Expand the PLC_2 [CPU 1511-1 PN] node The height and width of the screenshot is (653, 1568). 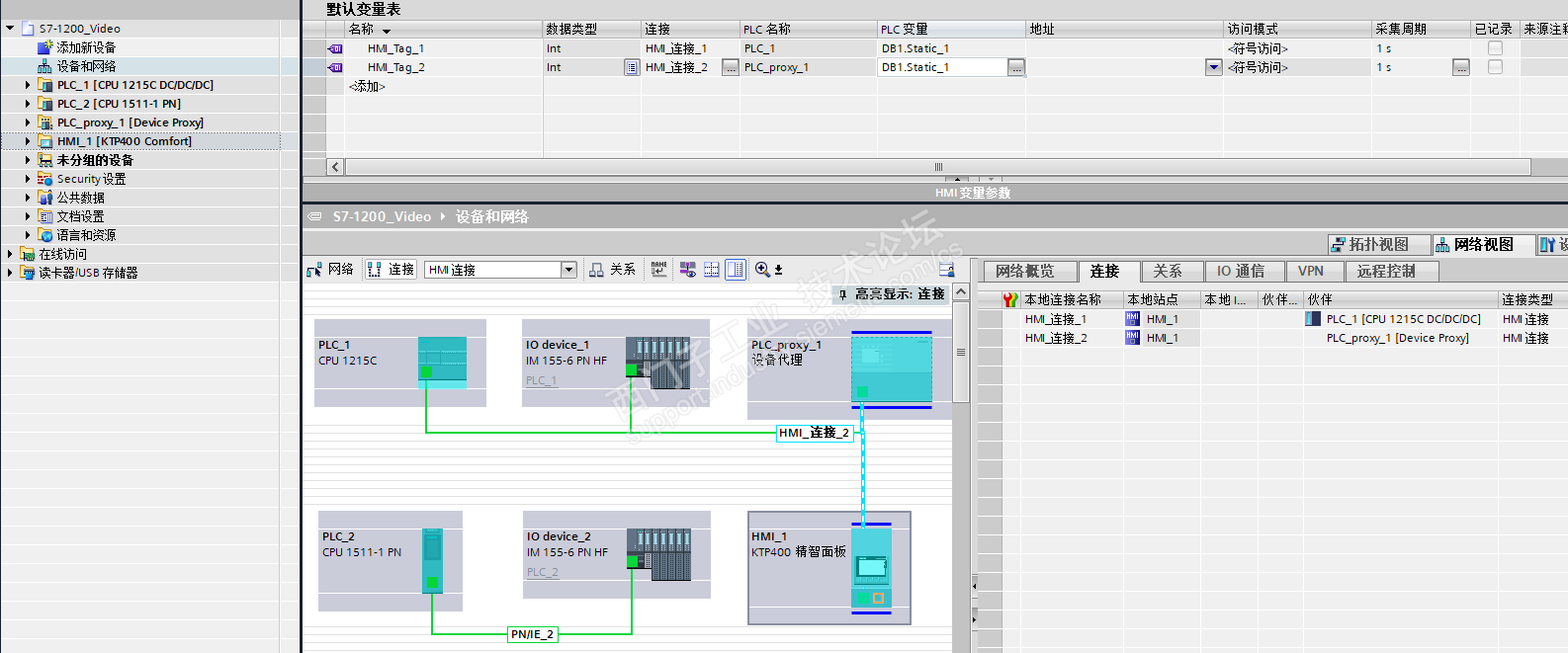coord(28,104)
